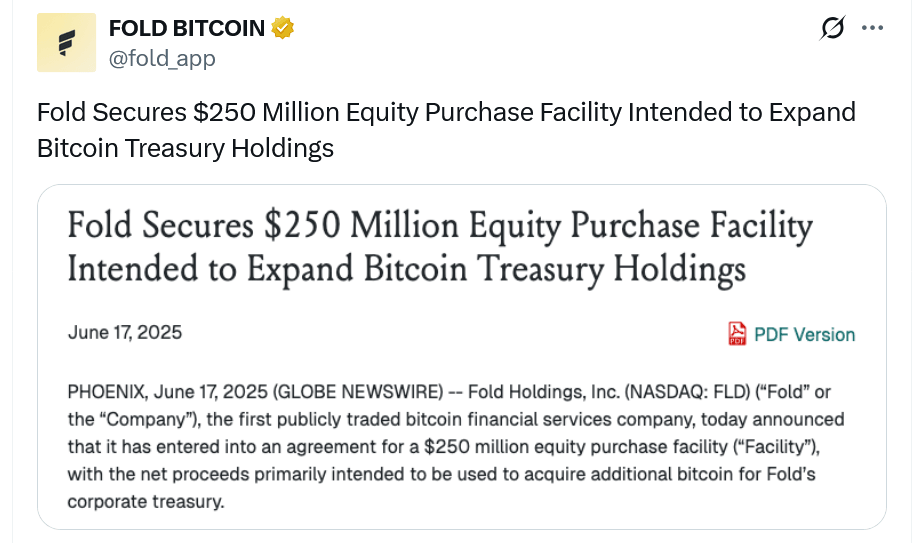The height and width of the screenshot is (543, 922).
Task: Open the press release headline in the card
Action: pos(440,227)
